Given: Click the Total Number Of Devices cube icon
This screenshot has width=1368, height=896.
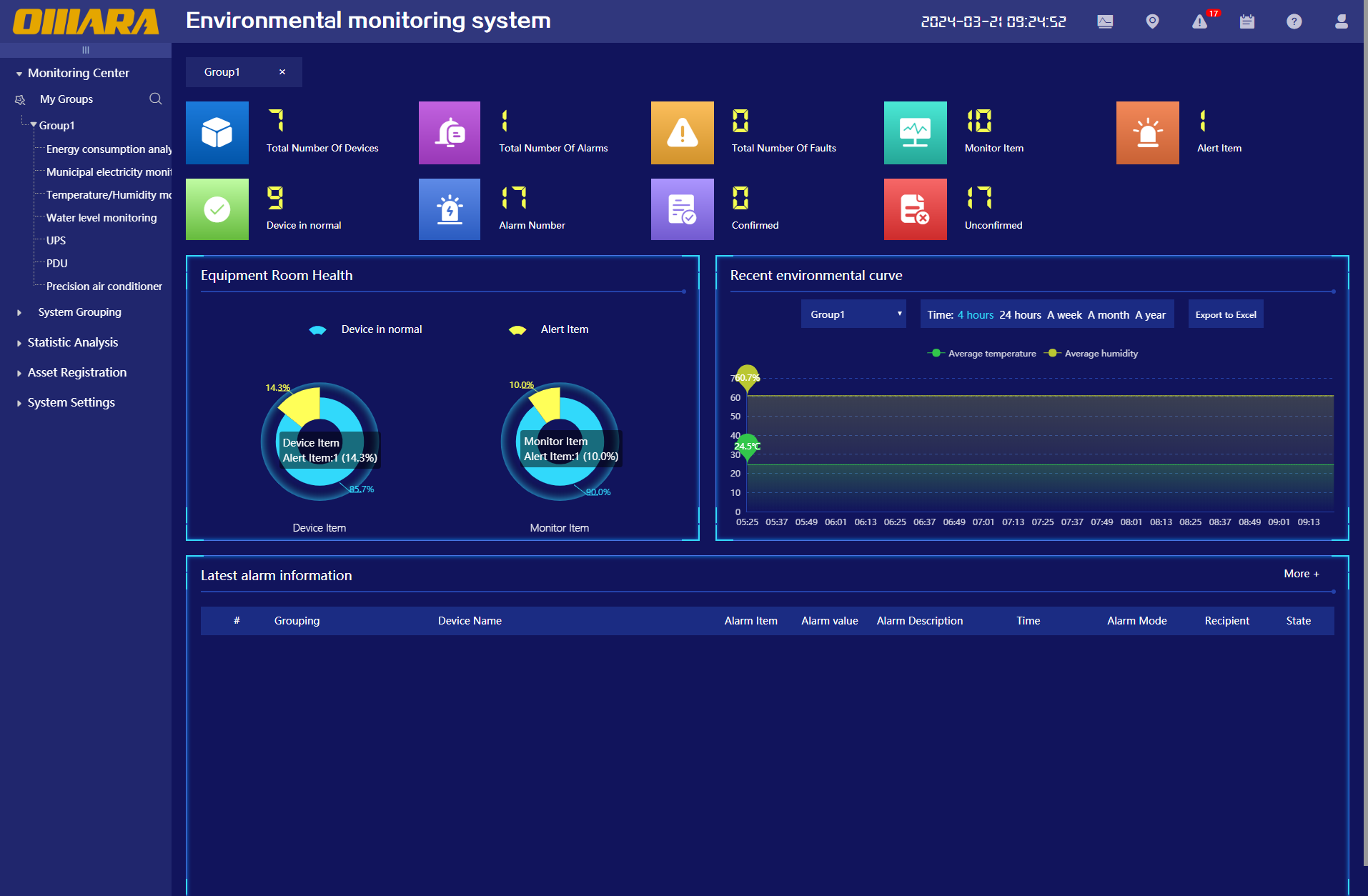Looking at the screenshot, I should click(x=217, y=133).
